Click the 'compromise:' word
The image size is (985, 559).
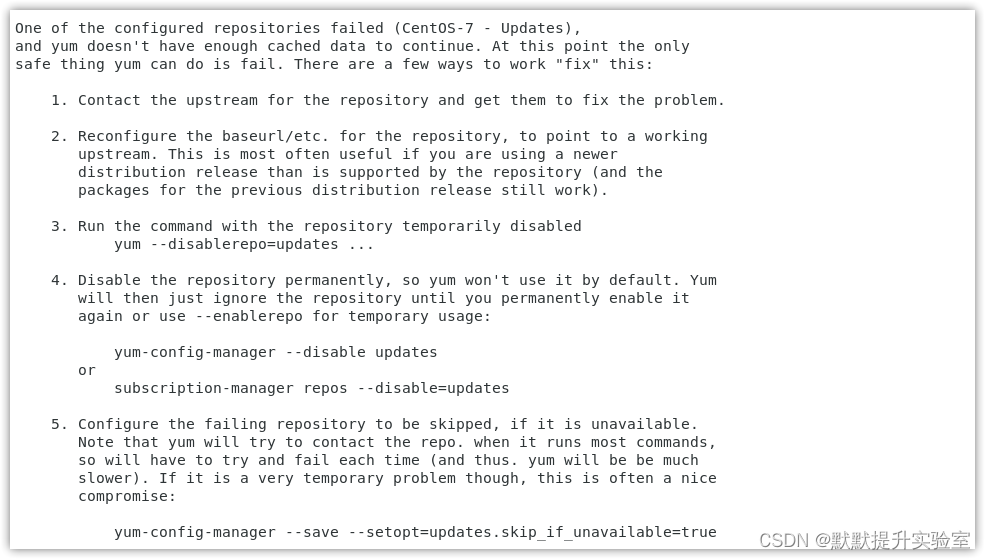(127, 496)
